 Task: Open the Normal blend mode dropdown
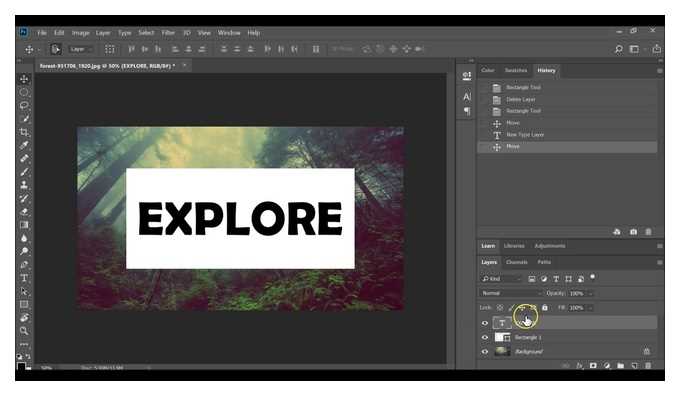tap(511, 293)
